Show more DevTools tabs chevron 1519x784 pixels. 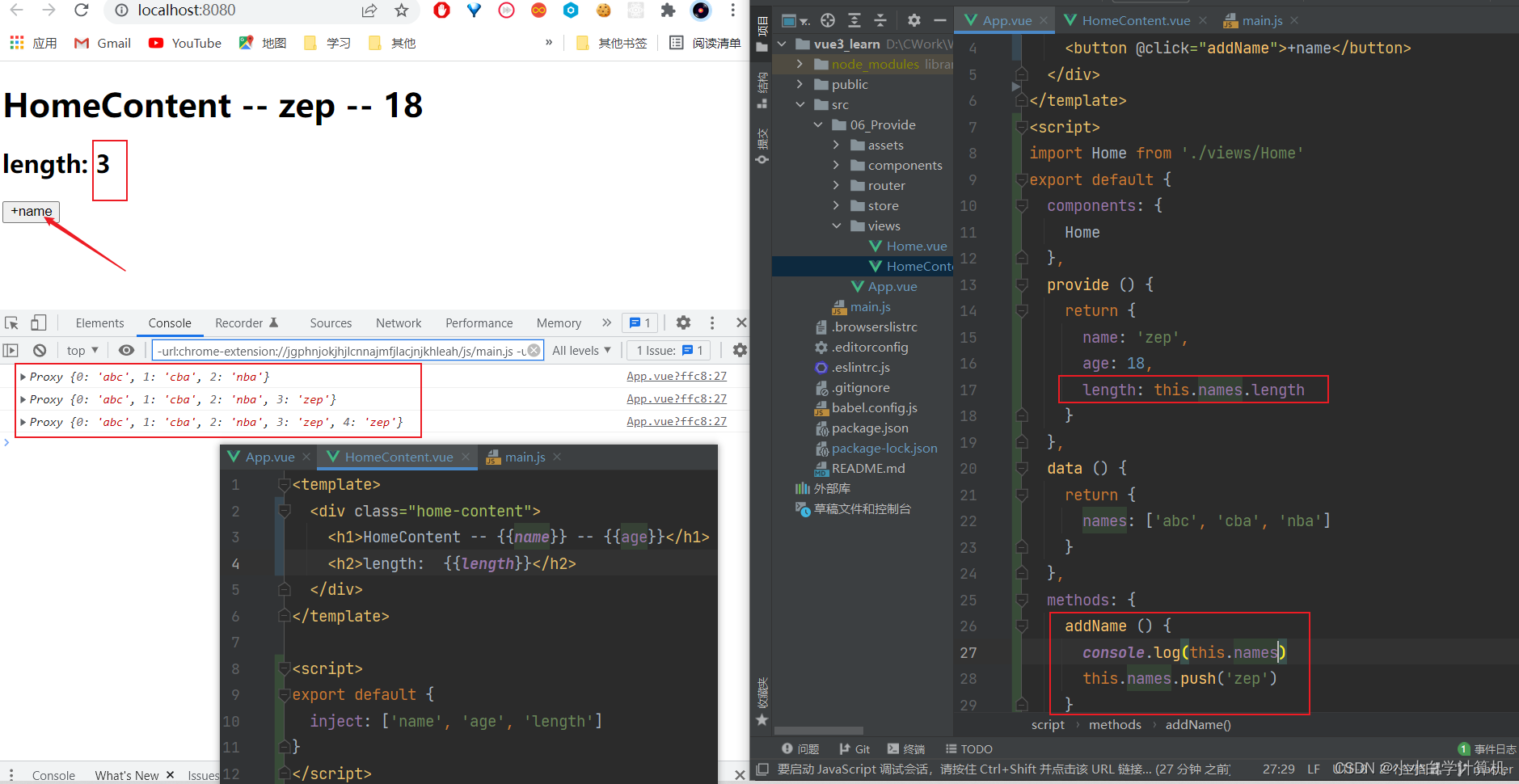pos(606,322)
